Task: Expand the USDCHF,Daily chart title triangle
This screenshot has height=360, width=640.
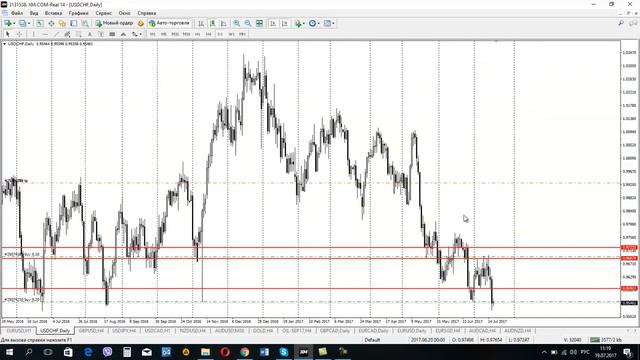Action: click(4, 44)
